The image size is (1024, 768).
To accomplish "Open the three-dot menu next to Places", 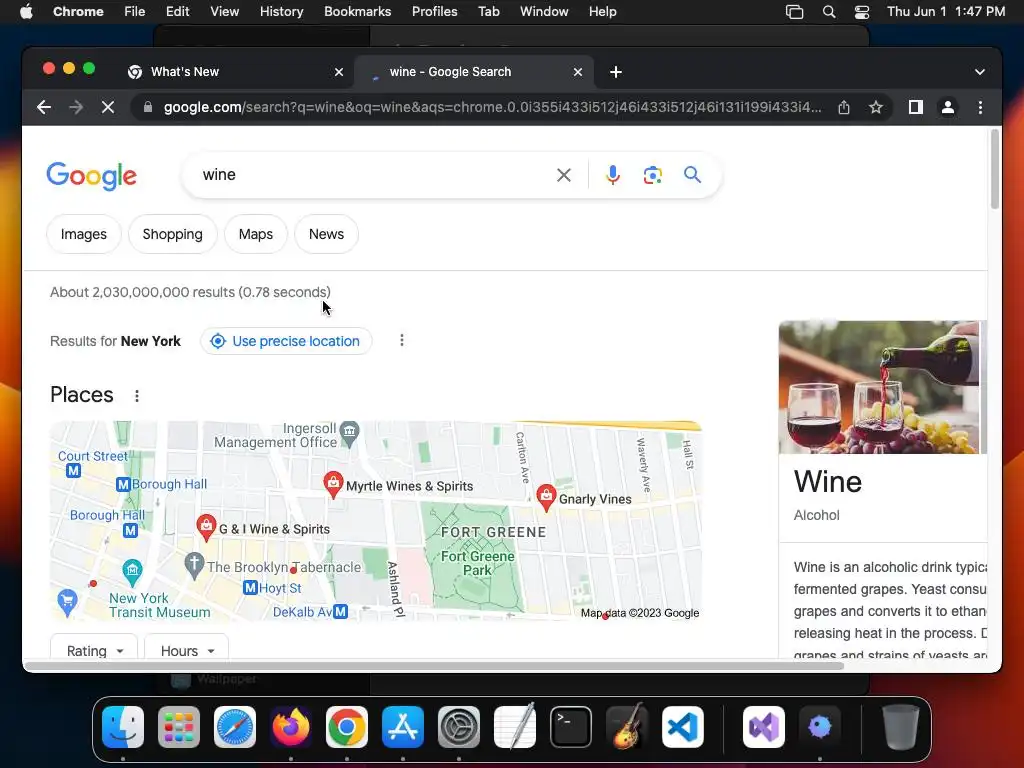I will point(136,396).
